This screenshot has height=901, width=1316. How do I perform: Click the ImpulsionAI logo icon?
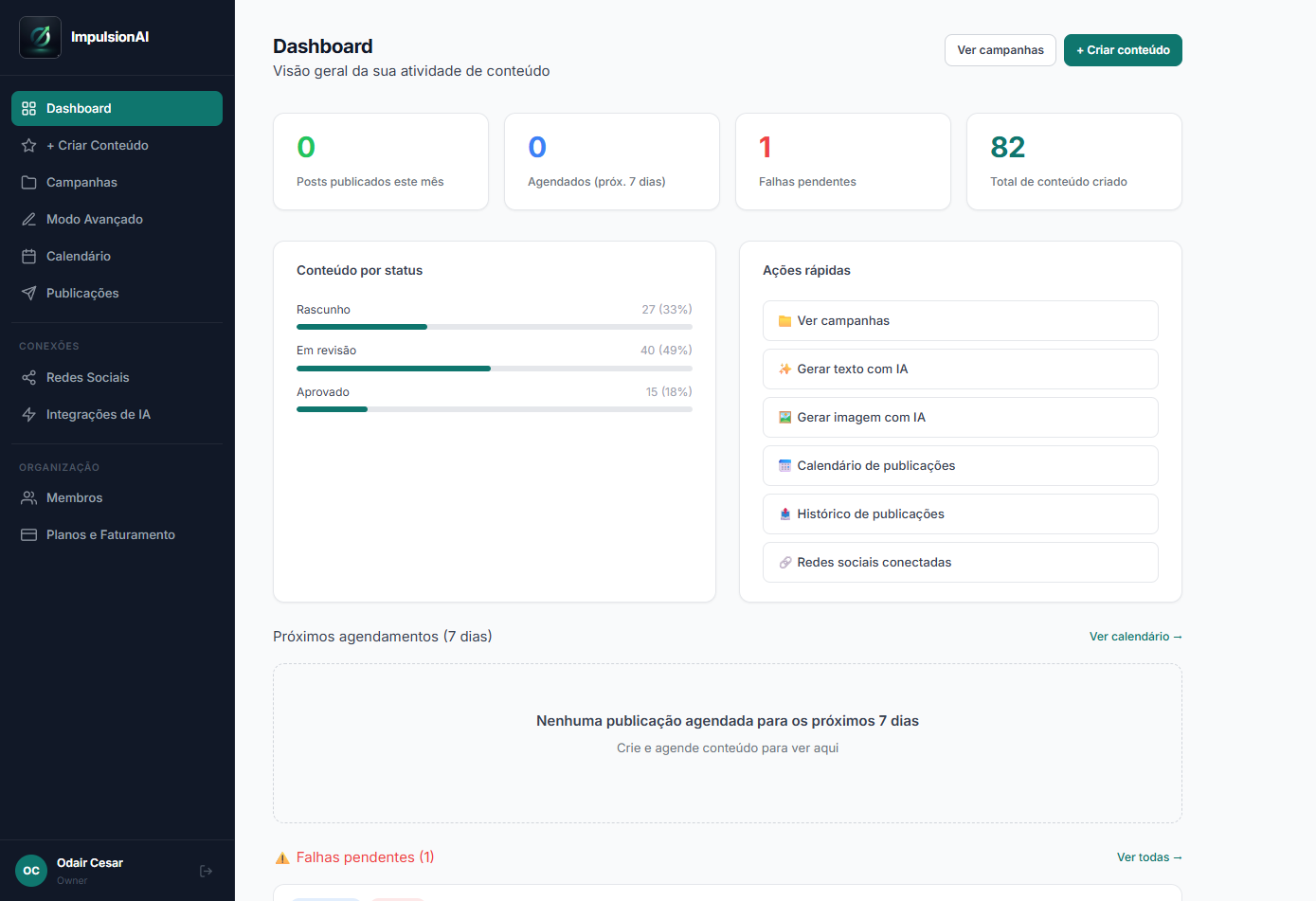(40, 37)
